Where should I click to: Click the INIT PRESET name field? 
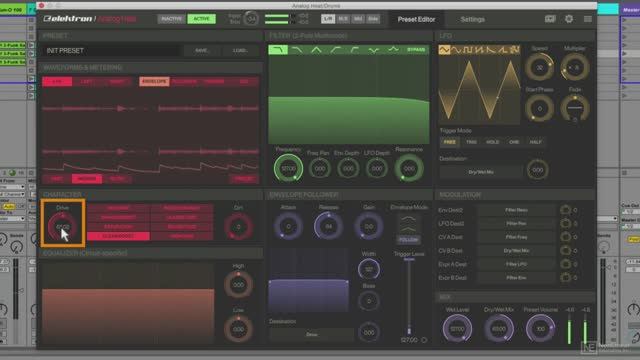pyautogui.click(x=111, y=51)
